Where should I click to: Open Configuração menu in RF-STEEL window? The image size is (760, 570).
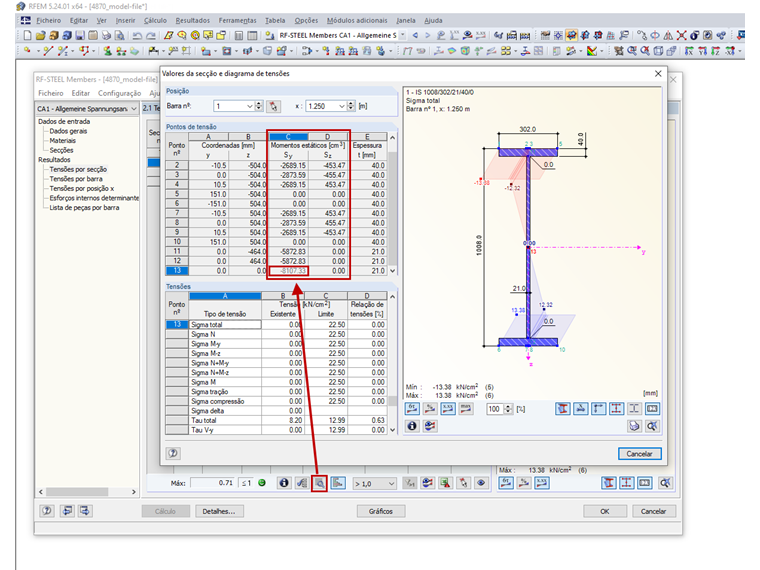[119, 93]
